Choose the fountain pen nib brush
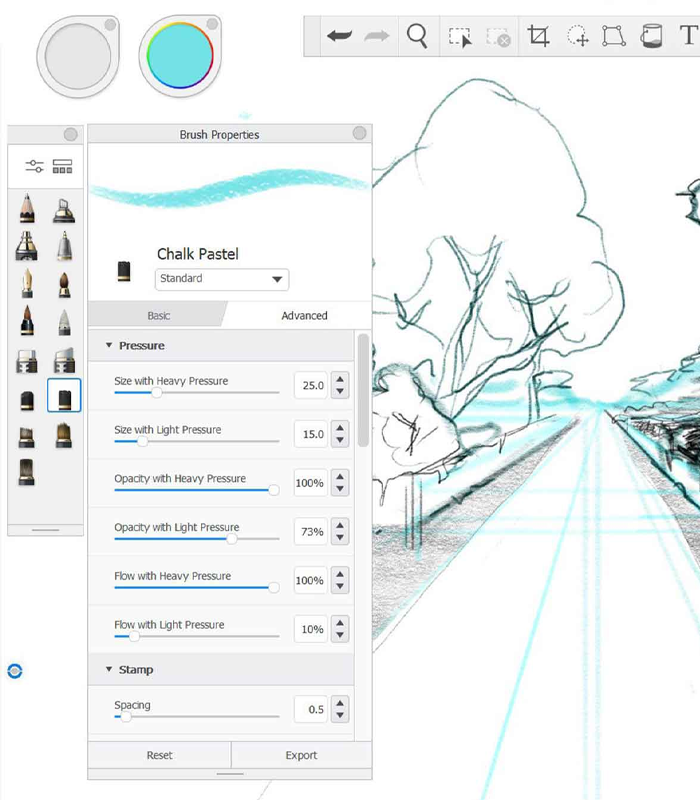The width and height of the screenshot is (700, 800). pos(27,283)
